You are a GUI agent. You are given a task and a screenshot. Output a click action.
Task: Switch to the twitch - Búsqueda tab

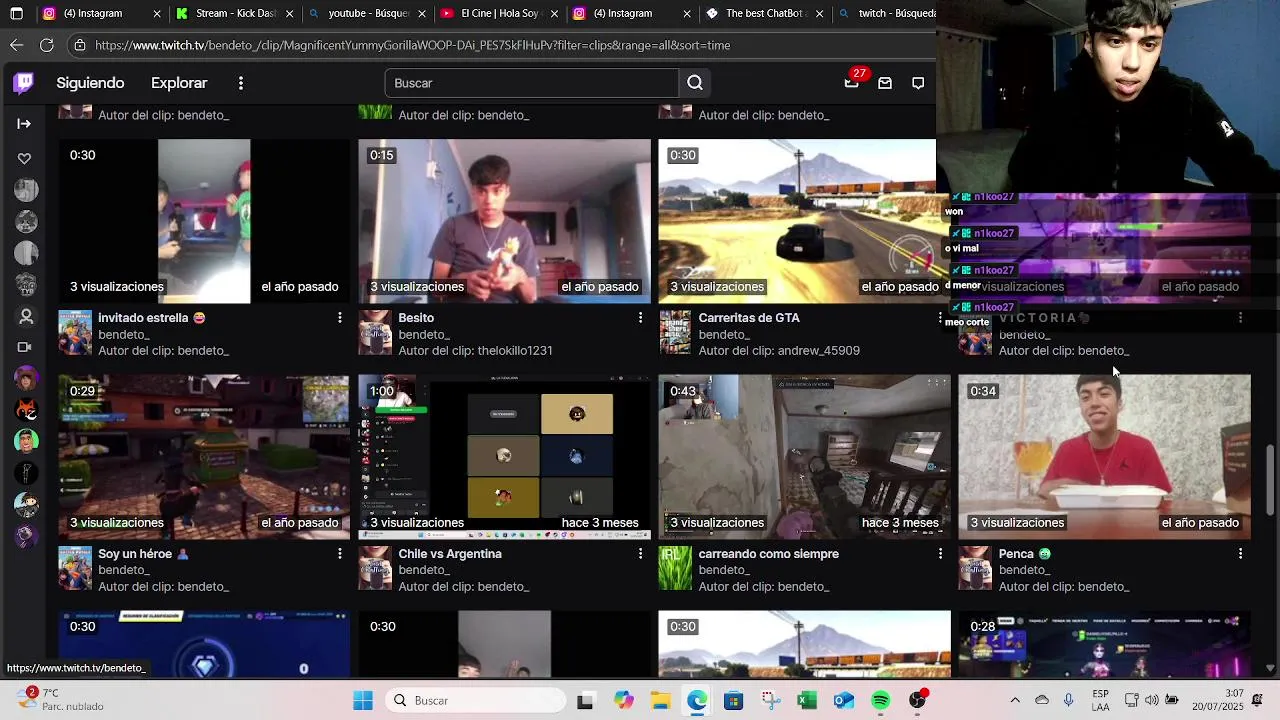[887, 14]
